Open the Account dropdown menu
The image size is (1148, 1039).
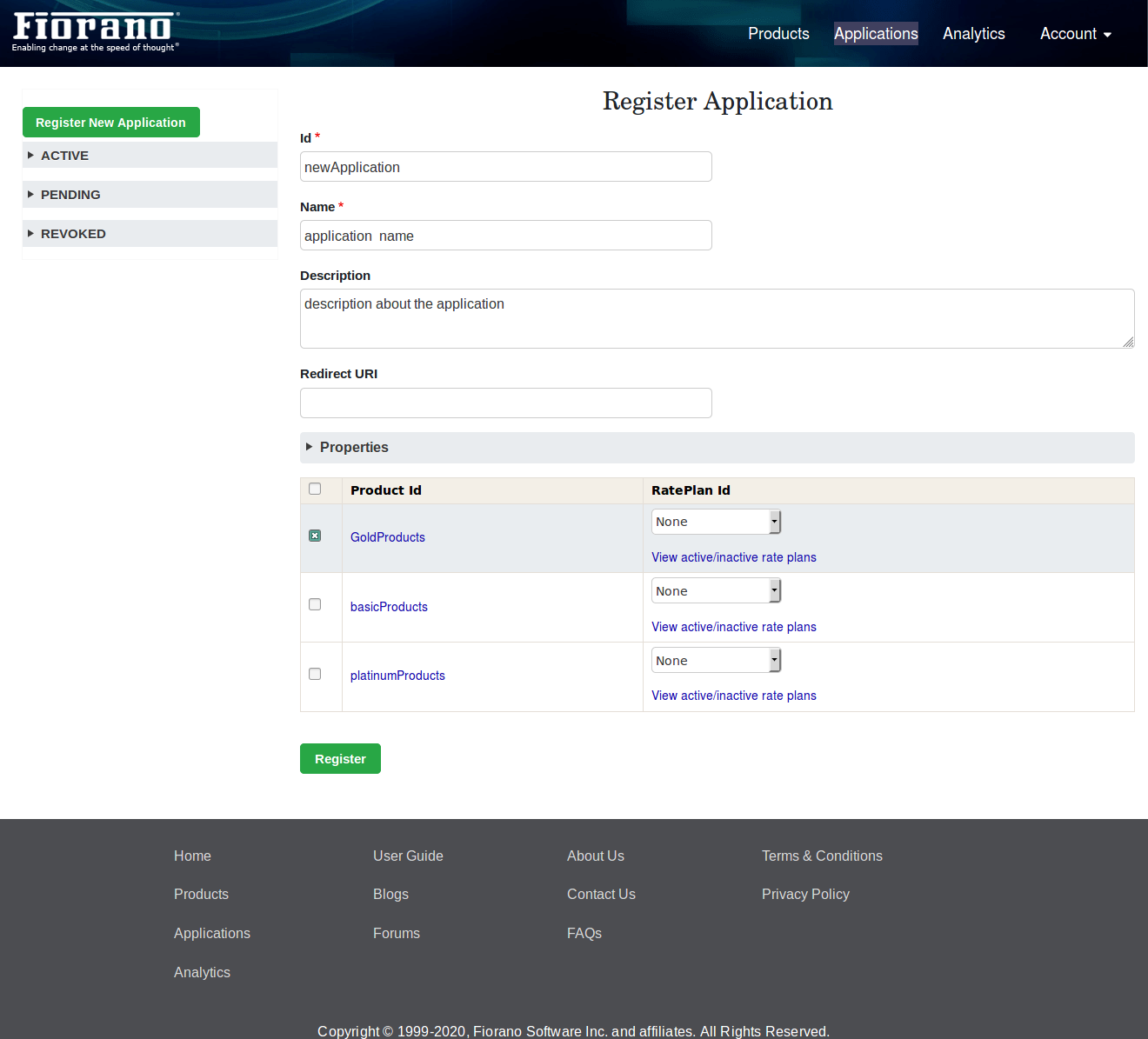point(1075,34)
